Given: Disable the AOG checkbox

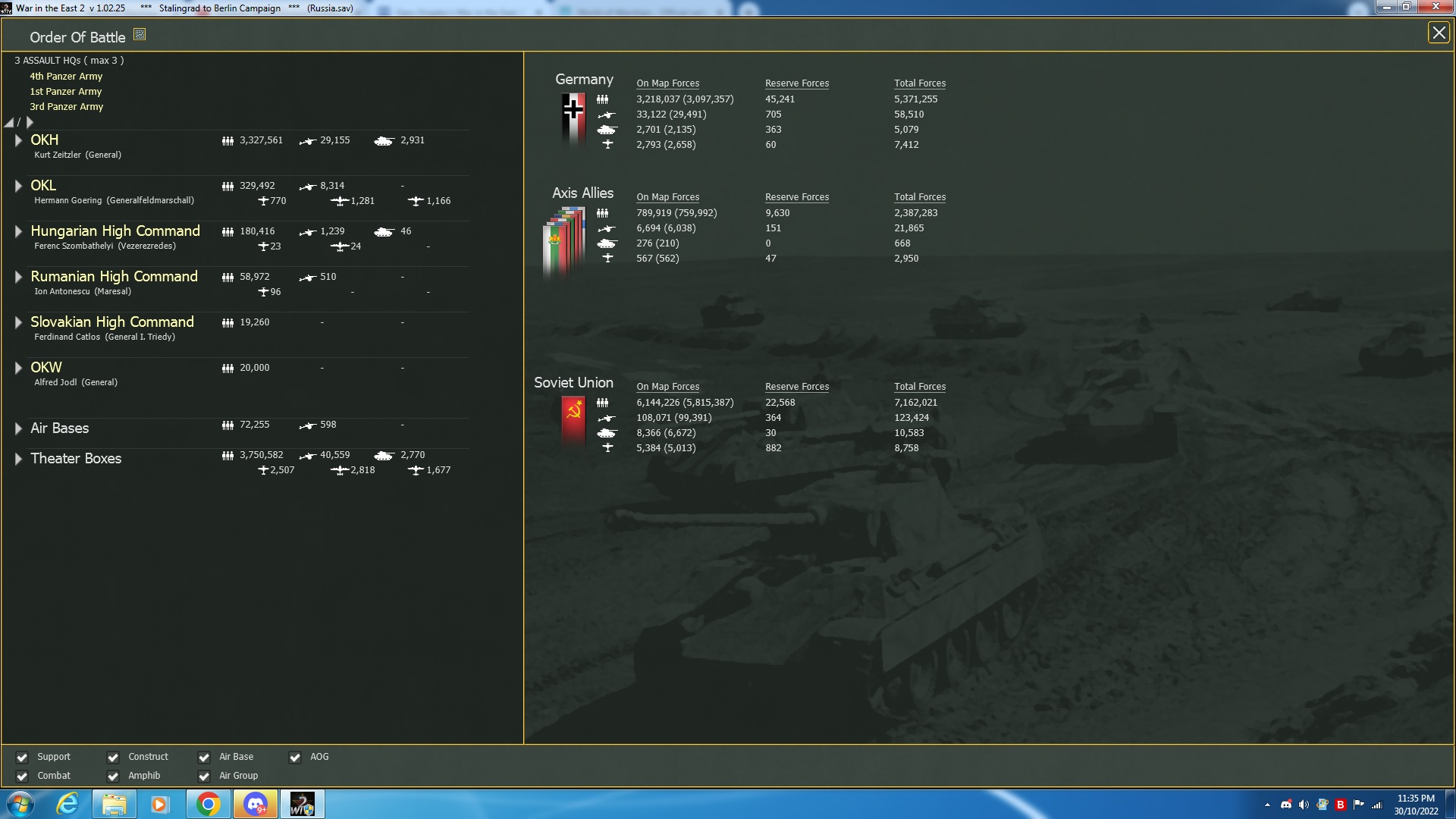Looking at the screenshot, I should pyautogui.click(x=295, y=758).
